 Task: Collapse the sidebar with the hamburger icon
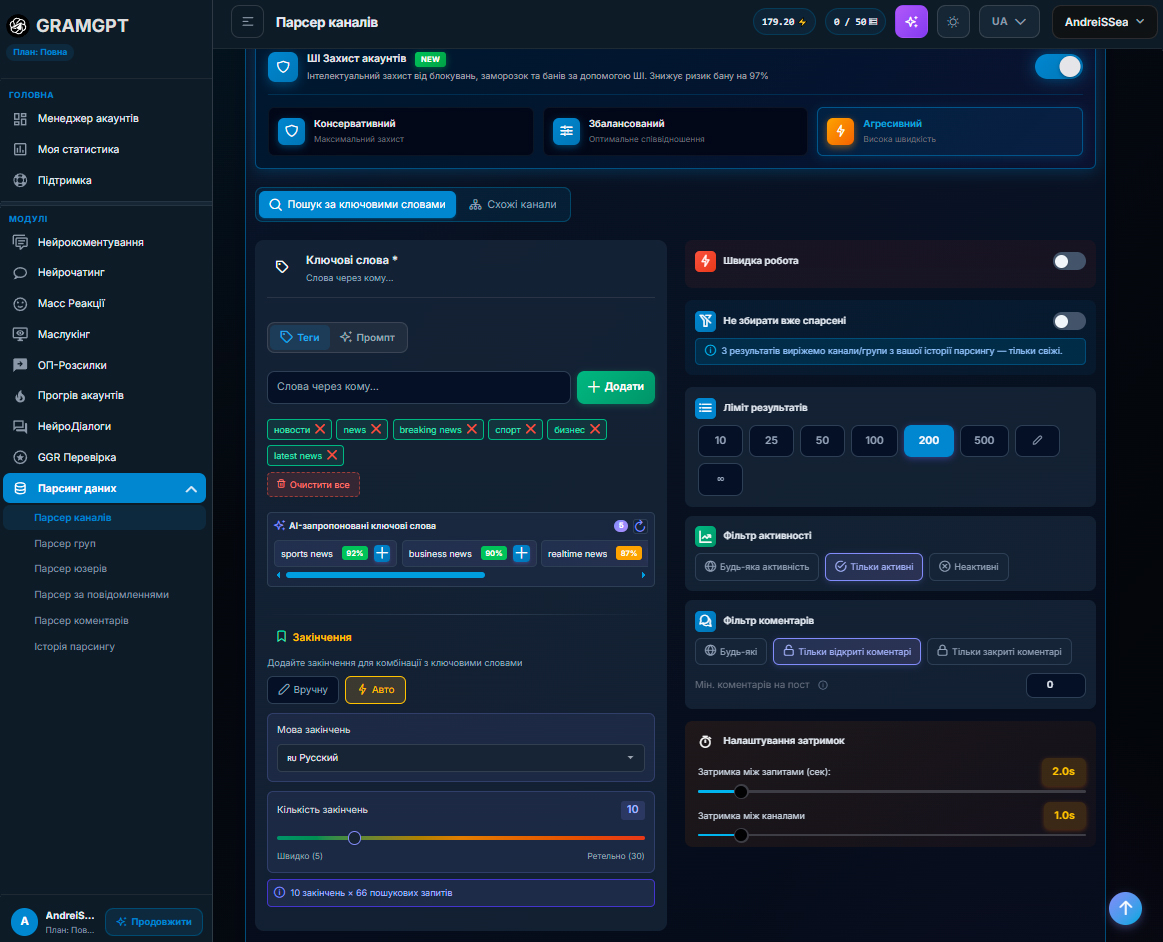pos(248,22)
